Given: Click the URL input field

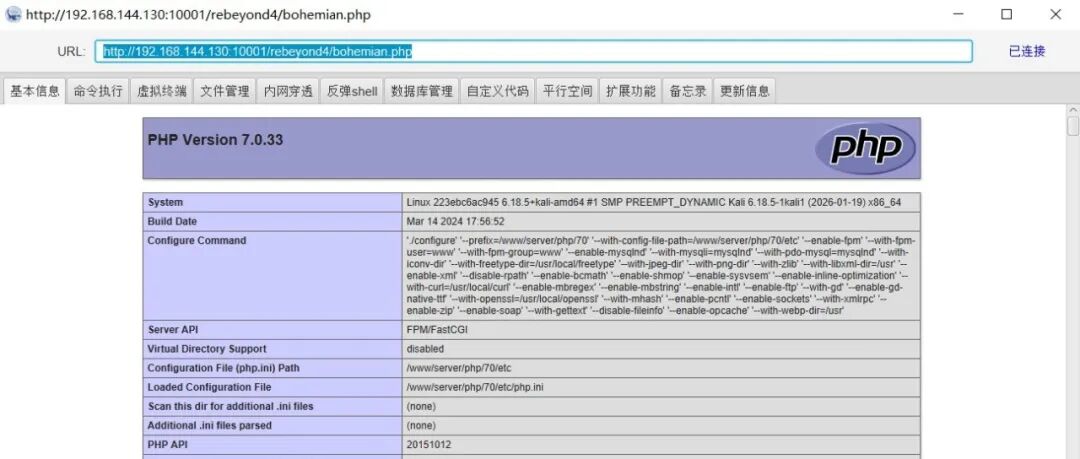Looking at the screenshot, I should coord(534,52).
